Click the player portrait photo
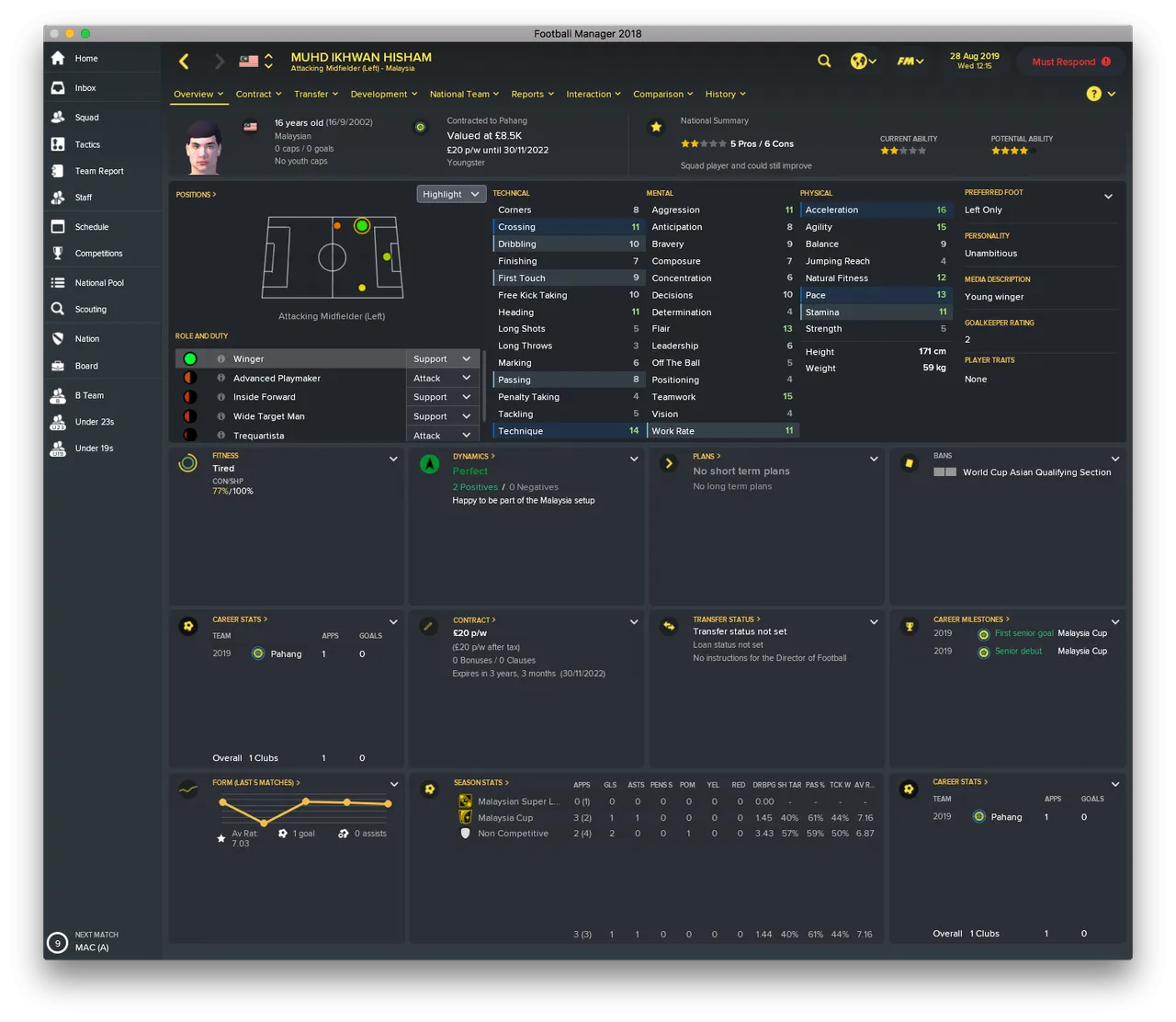This screenshot has width=1176, height=1022. click(x=204, y=146)
